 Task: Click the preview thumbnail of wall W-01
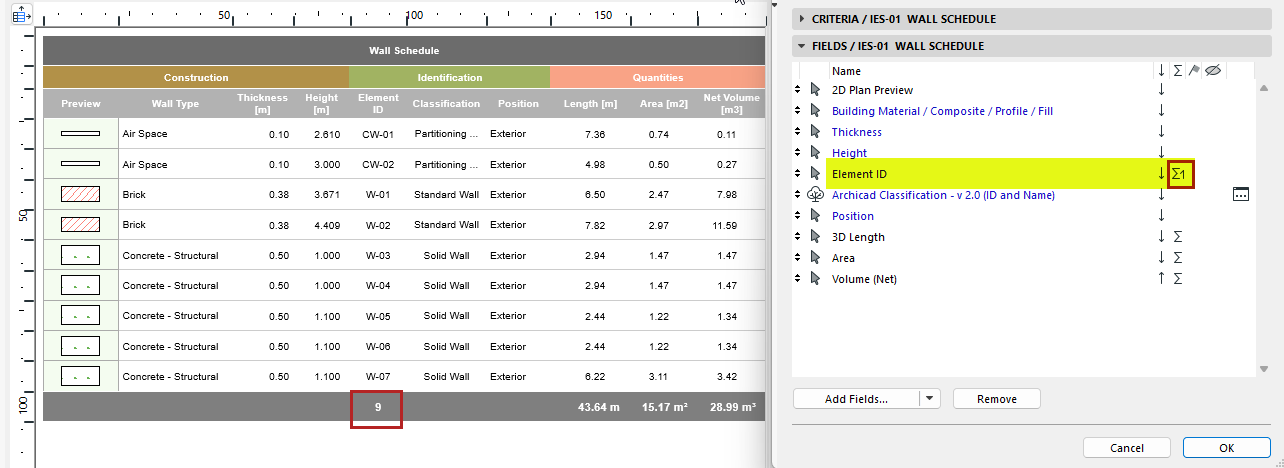pos(80,195)
